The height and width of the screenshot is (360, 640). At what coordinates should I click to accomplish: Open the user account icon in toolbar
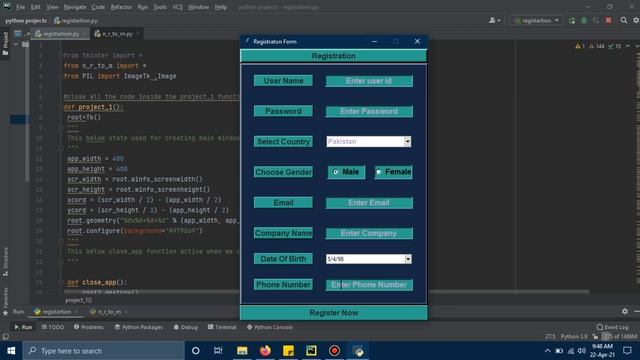click(494, 20)
